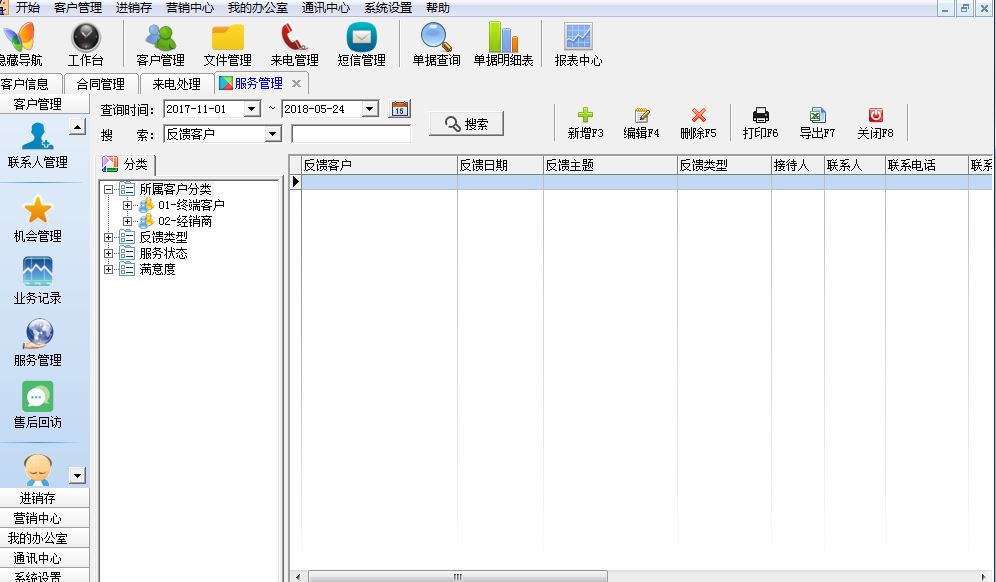Switch to the 合同管理 tab
The image size is (996, 582).
pos(100,84)
